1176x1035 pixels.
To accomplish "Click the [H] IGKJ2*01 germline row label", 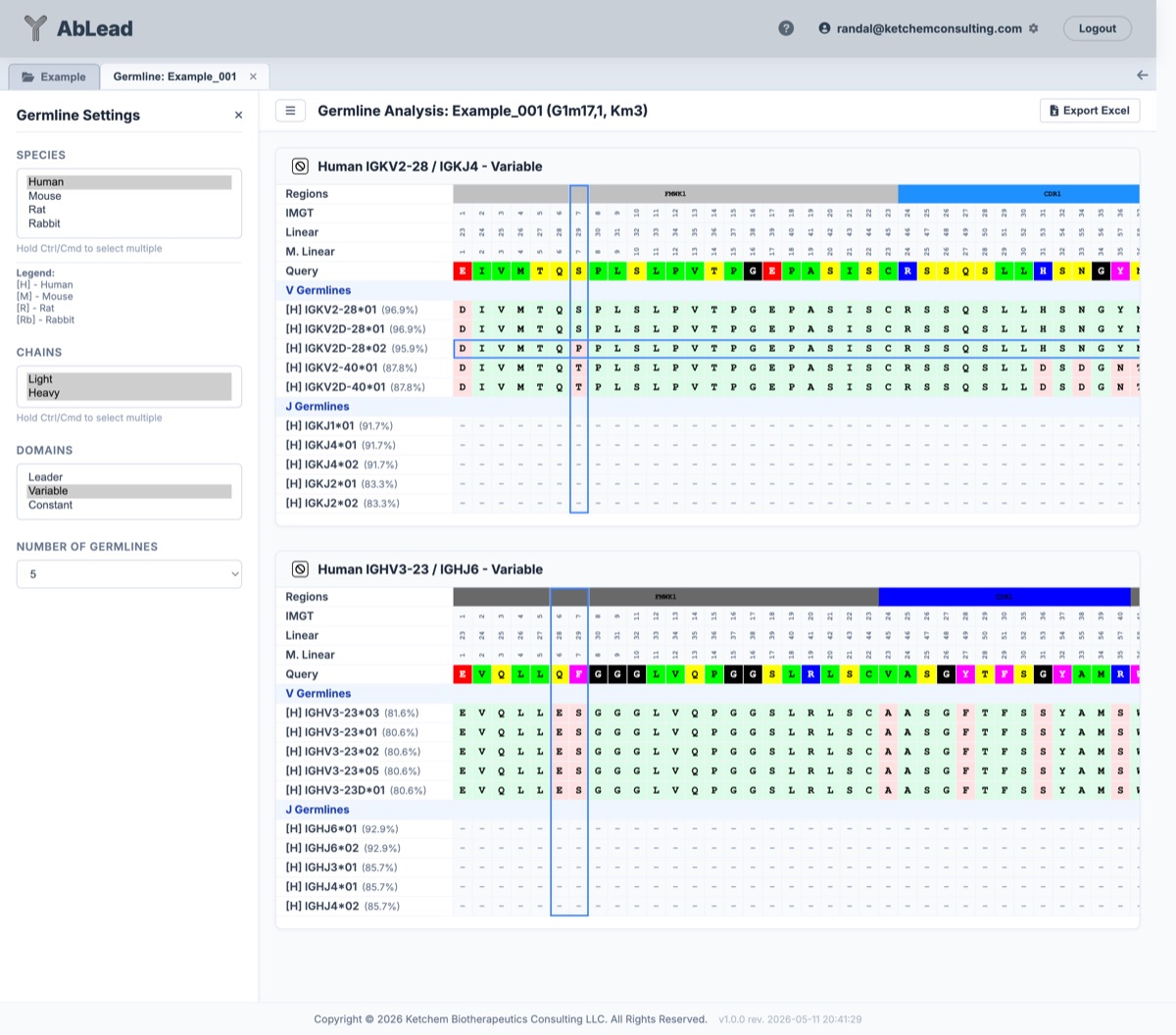I will tap(341, 484).
